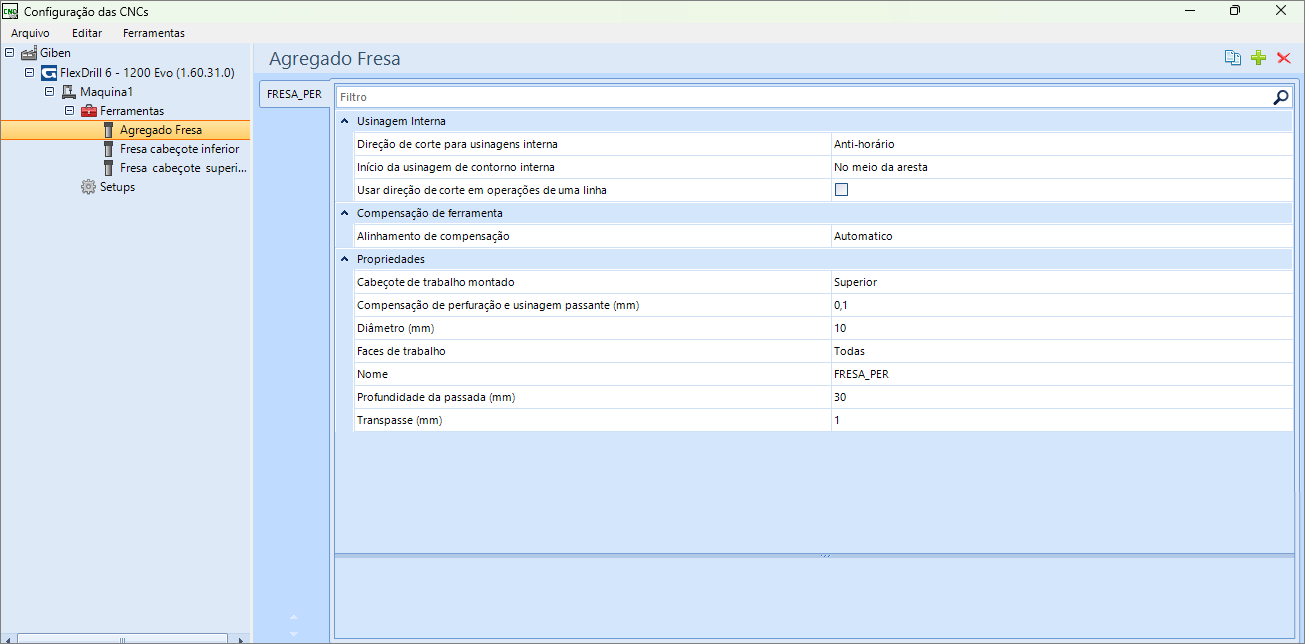The height and width of the screenshot is (644, 1305).
Task: Click the tab list down arrow
Action: pyautogui.click(x=293, y=633)
